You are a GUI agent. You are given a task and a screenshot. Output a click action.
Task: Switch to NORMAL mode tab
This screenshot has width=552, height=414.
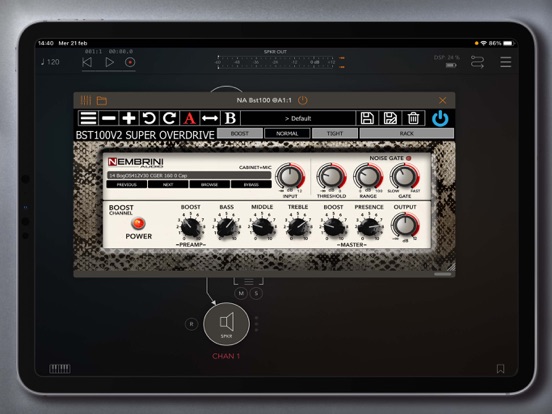coord(287,133)
